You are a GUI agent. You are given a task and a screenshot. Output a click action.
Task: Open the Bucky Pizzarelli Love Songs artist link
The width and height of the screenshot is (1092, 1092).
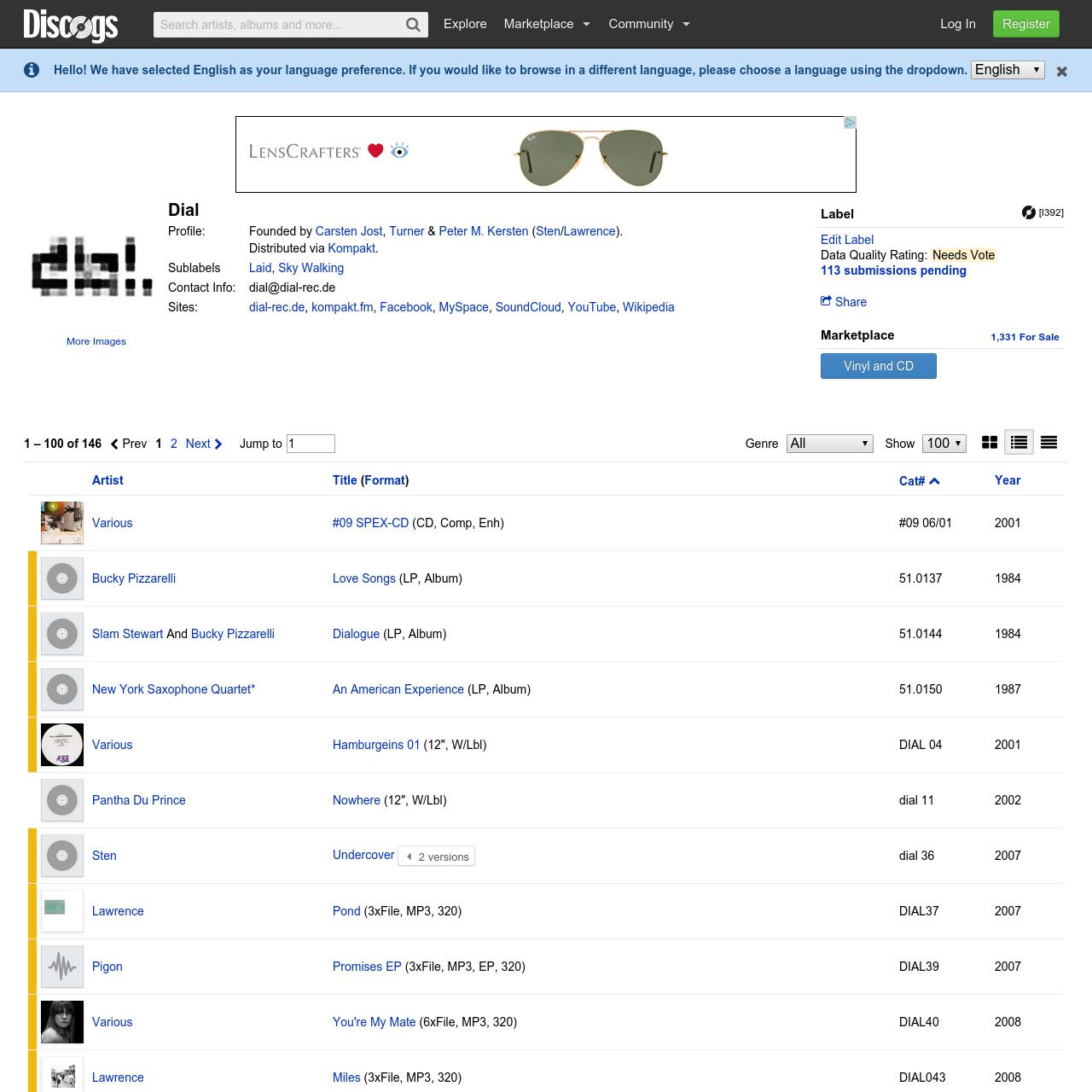134,578
